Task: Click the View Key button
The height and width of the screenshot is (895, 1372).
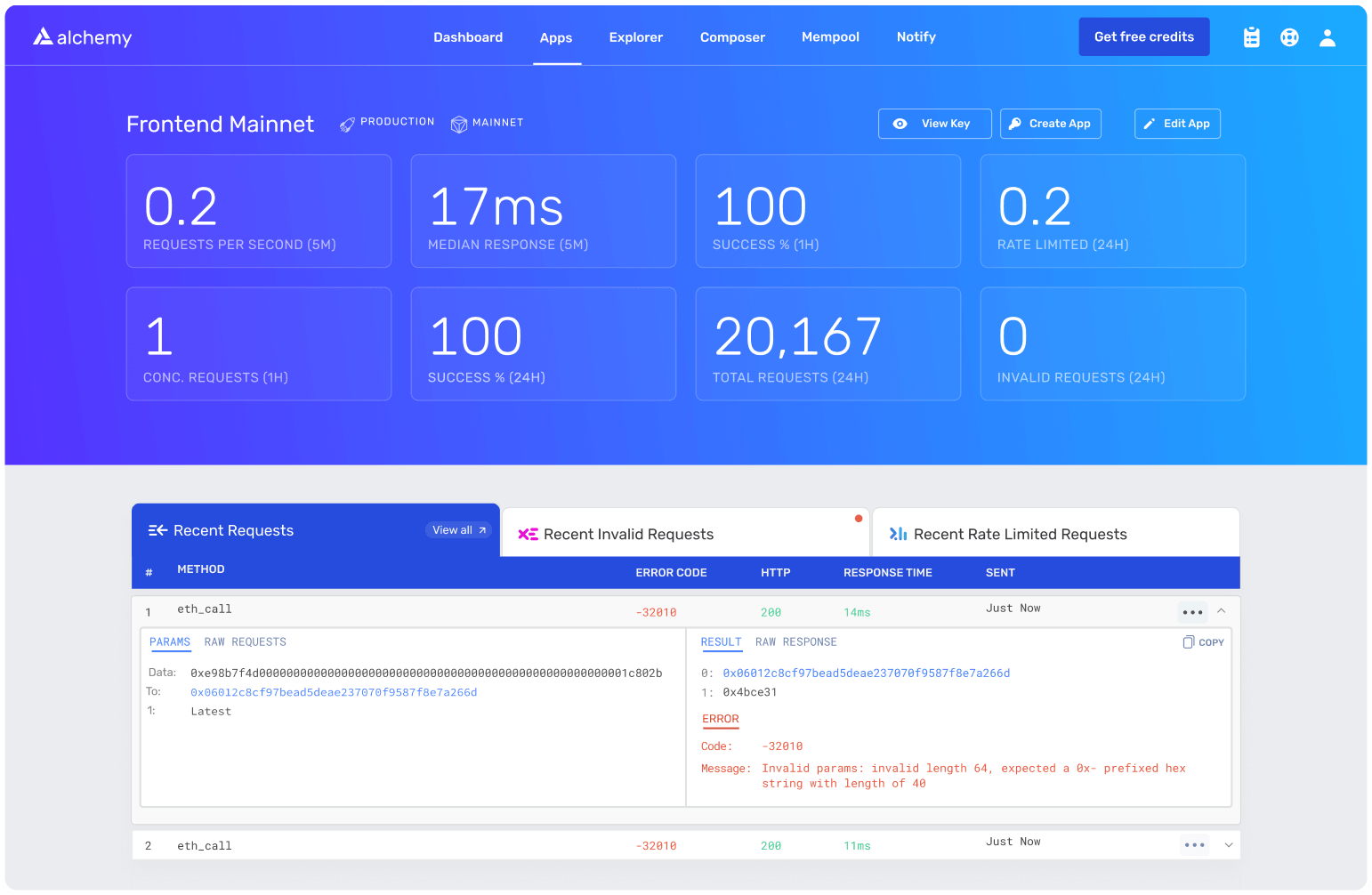Action: (935, 124)
